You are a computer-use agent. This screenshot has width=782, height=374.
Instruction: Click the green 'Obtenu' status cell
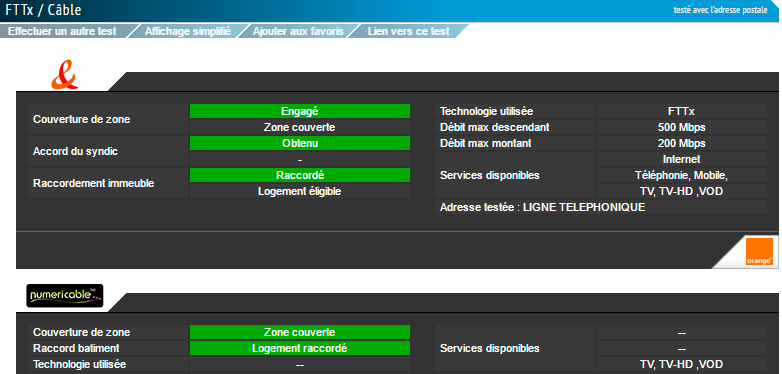pos(300,143)
